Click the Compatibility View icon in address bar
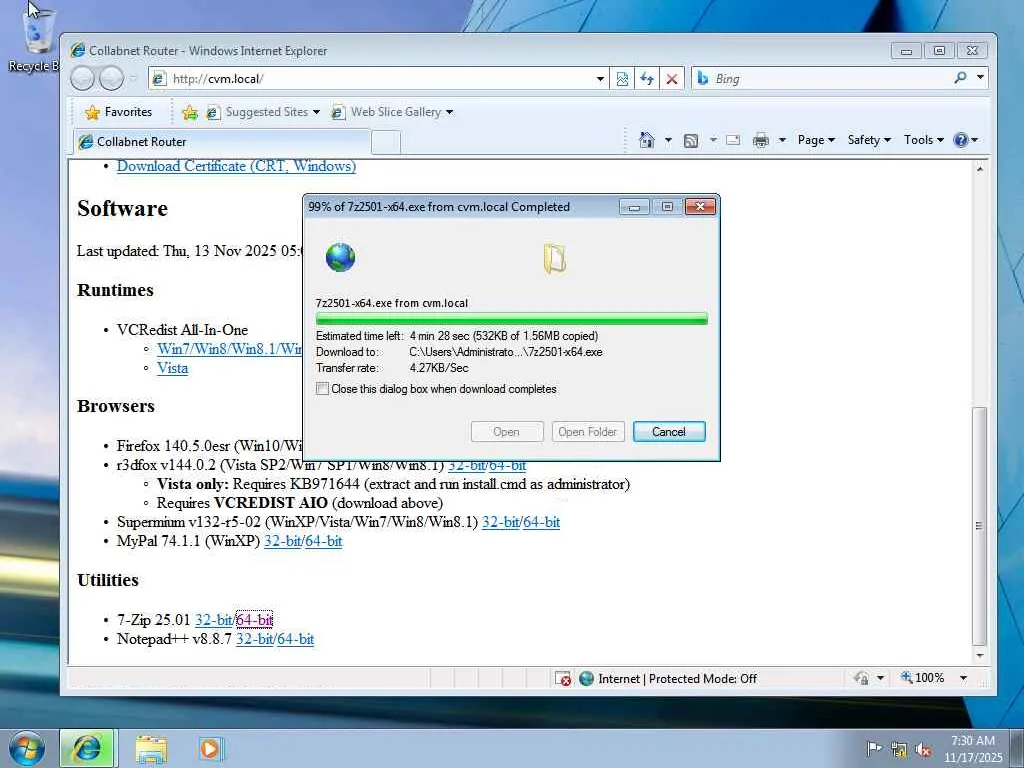This screenshot has height=768, width=1024. (x=622, y=79)
